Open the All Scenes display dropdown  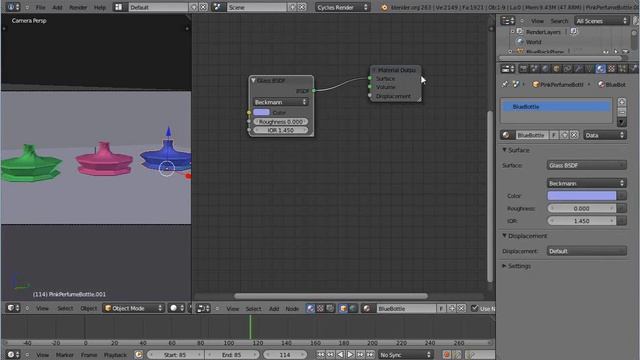[x=601, y=21]
